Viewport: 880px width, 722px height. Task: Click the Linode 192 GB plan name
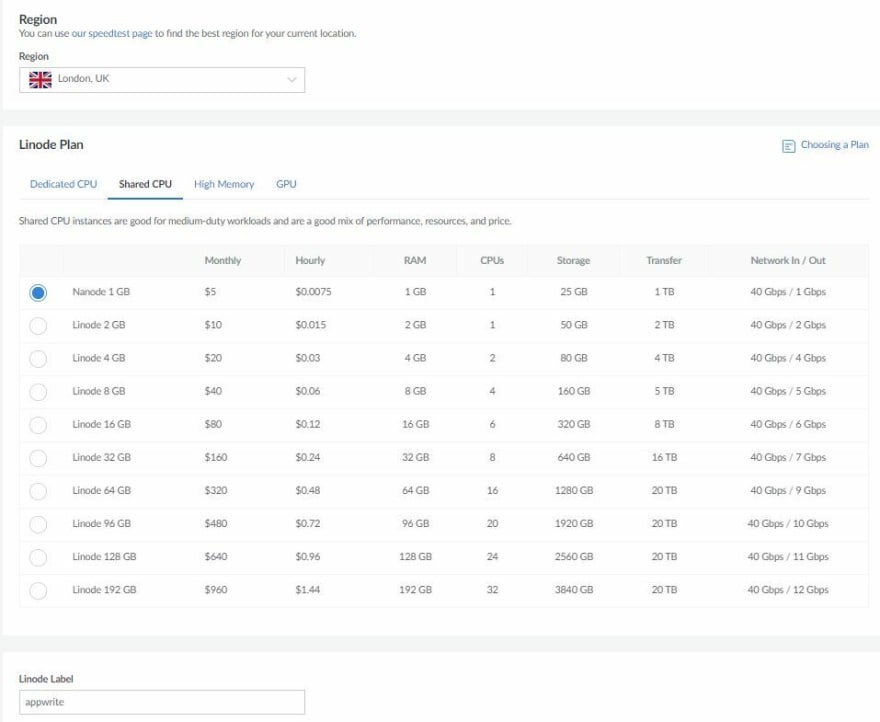[x=104, y=590]
